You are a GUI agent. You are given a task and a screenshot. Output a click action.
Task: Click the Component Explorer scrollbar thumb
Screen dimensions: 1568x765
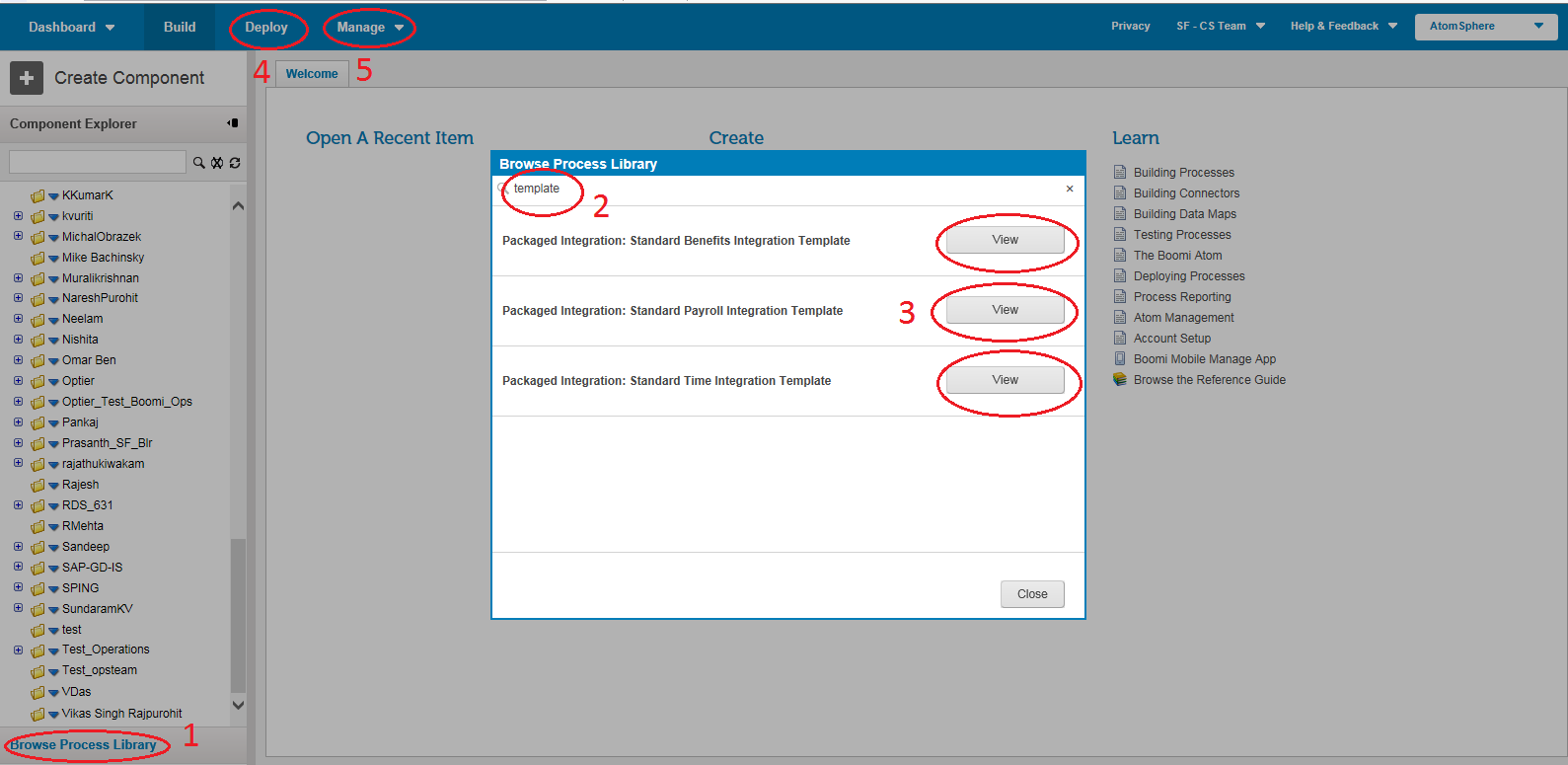pos(238,615)
